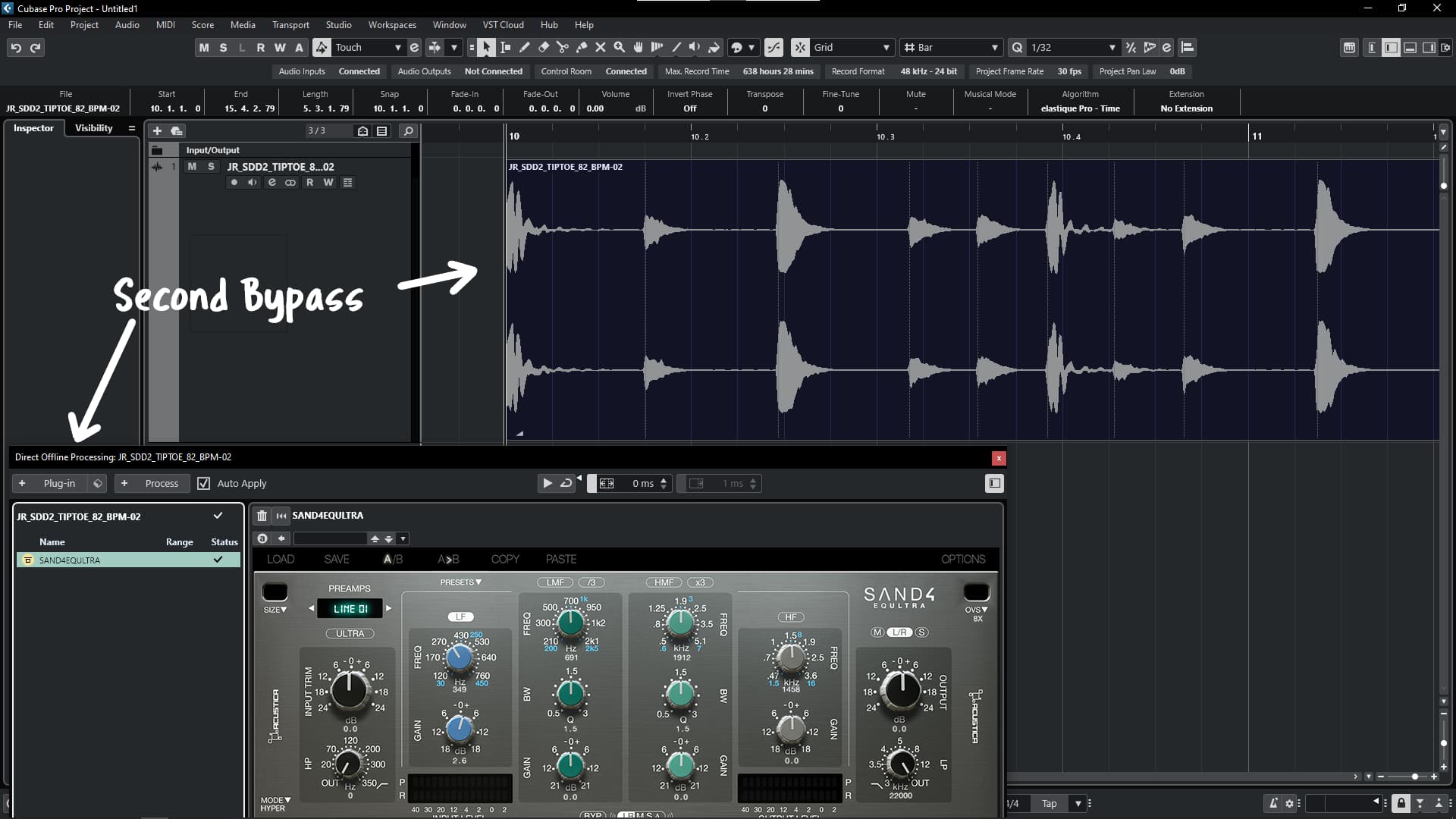Image resolution: width=1456 pixels, height=819 pixels.
Task: Toggle global Write automation W in toolbar
Action: 280,48
